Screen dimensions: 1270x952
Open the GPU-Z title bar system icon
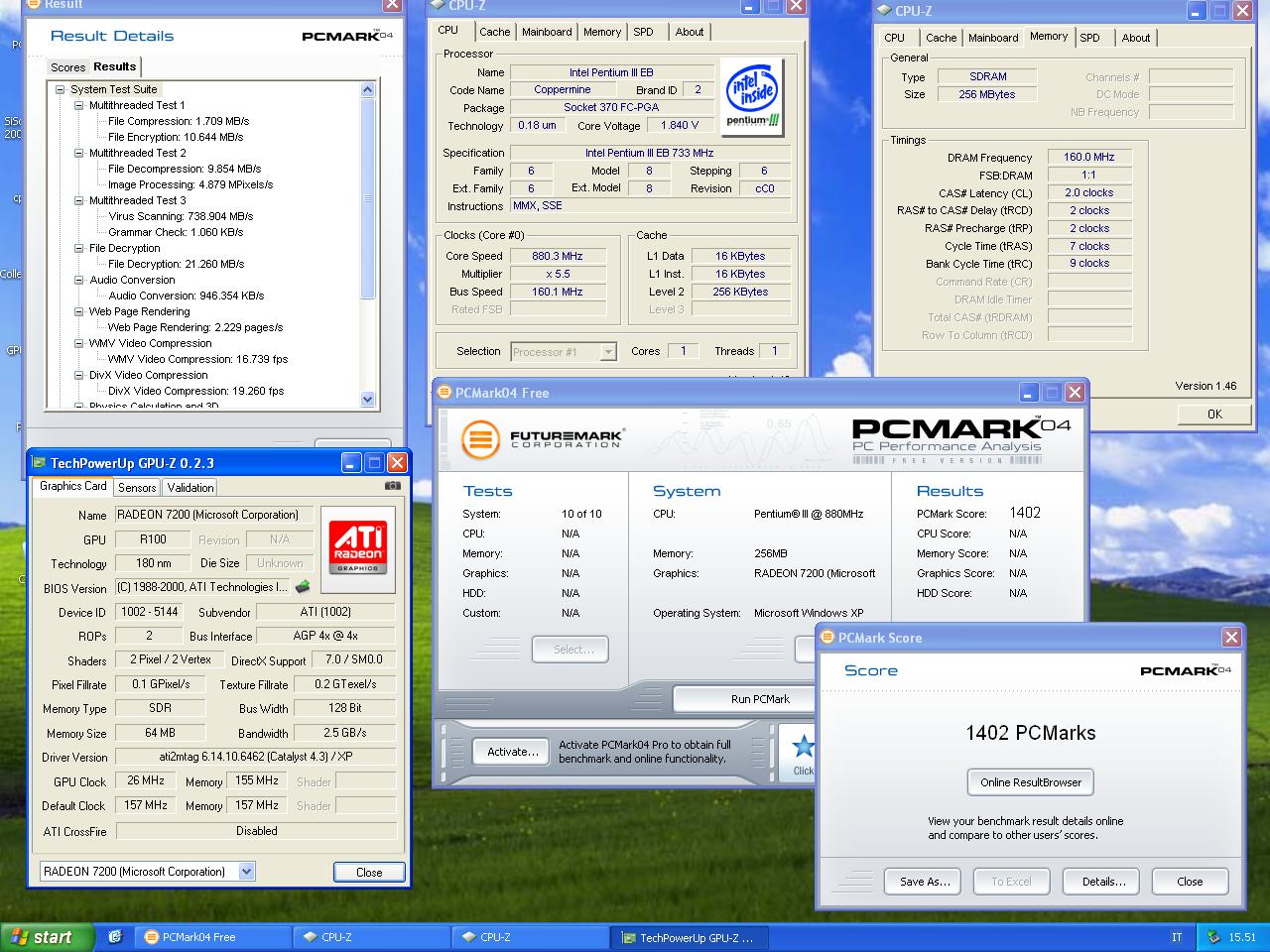click(39, 463)
